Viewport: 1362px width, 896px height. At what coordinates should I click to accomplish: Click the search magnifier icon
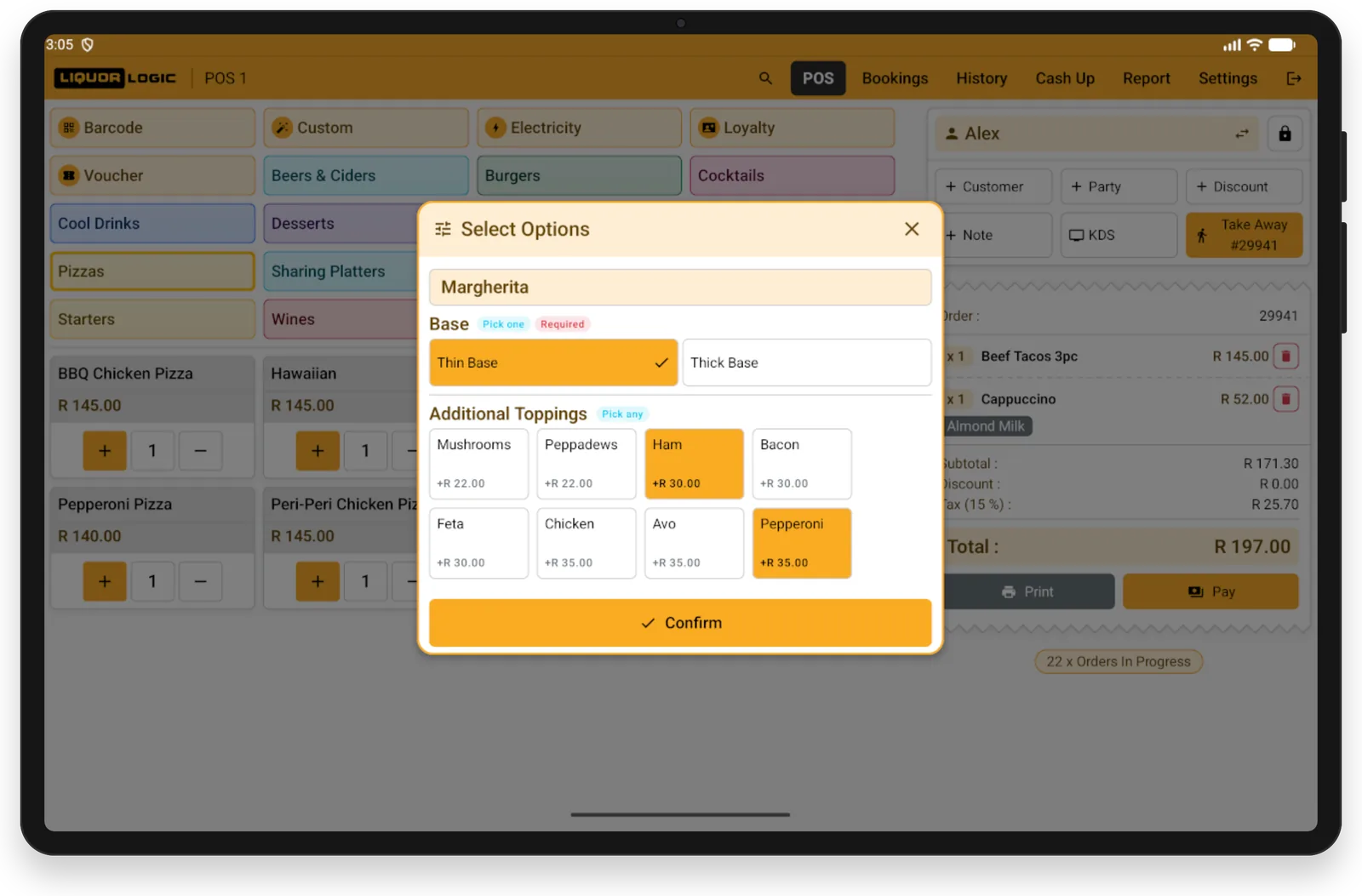[x=765, y=78]
